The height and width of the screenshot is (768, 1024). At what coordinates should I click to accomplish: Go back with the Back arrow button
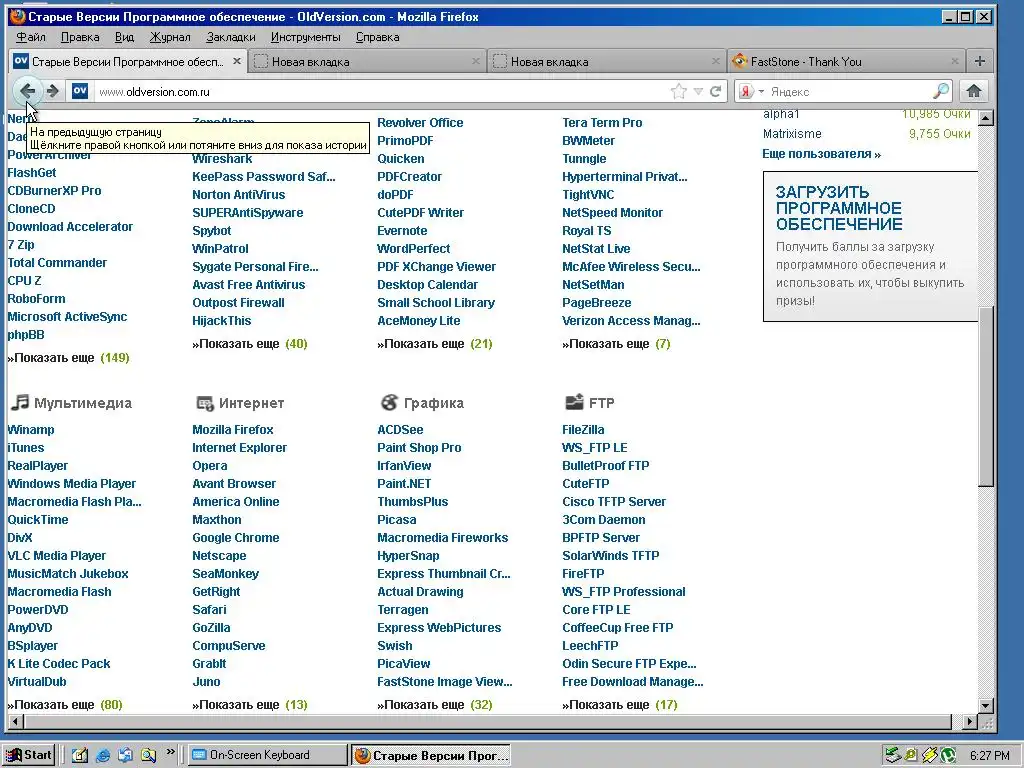pos(27,91)
